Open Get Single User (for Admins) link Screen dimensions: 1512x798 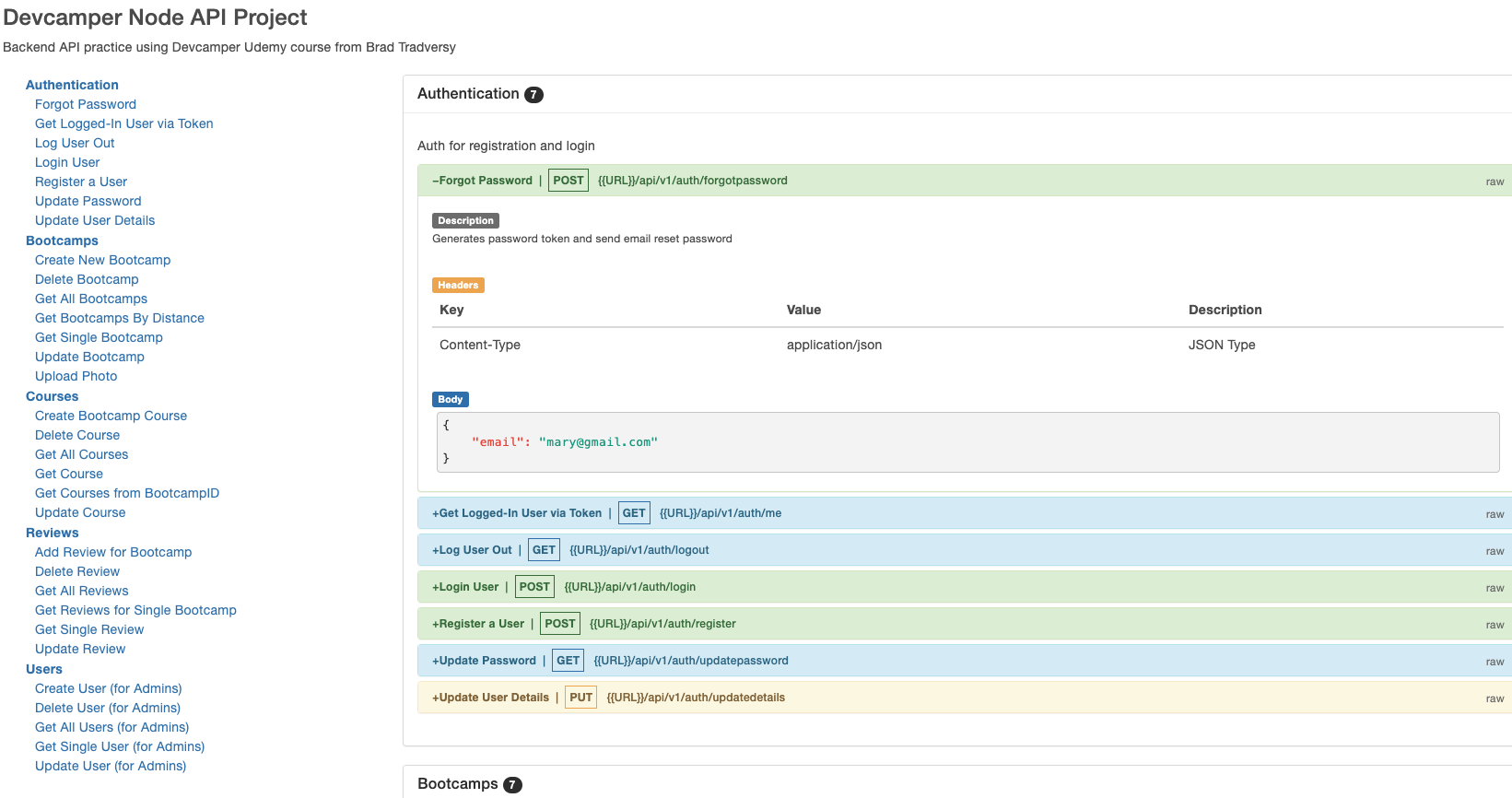tap(120, 746)
